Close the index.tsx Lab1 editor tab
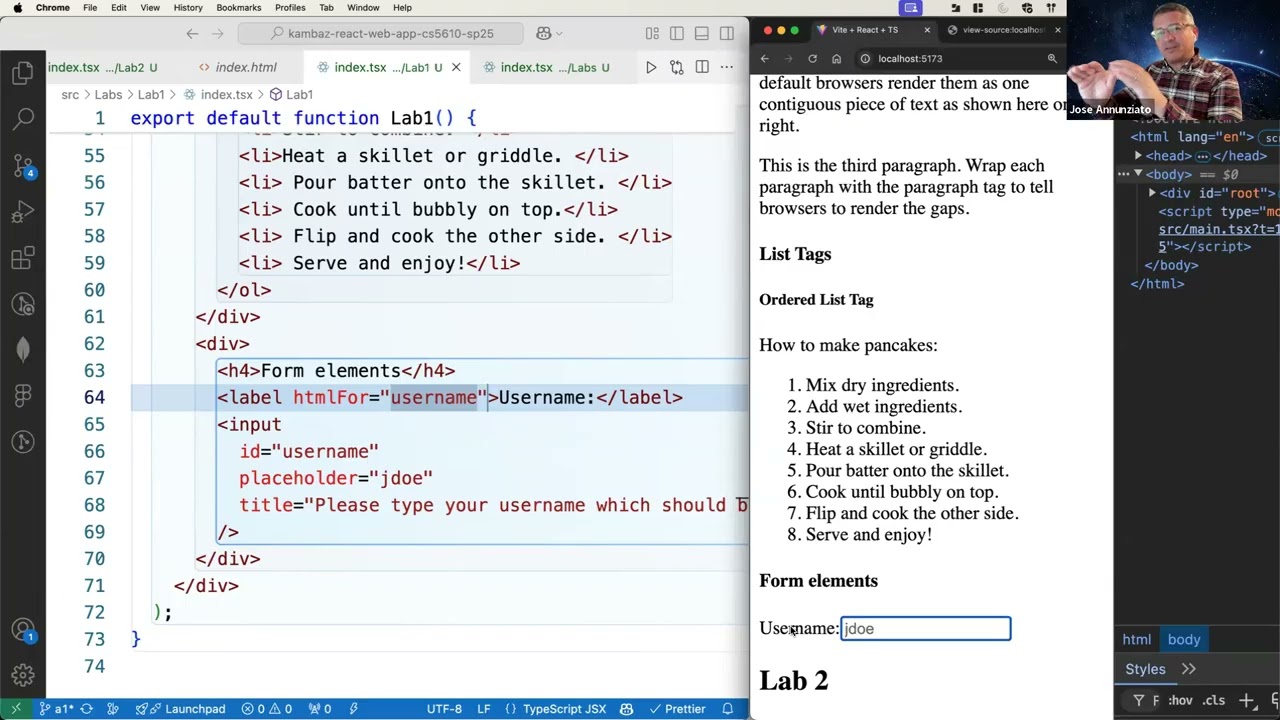1280x720 pixels. 456,67
